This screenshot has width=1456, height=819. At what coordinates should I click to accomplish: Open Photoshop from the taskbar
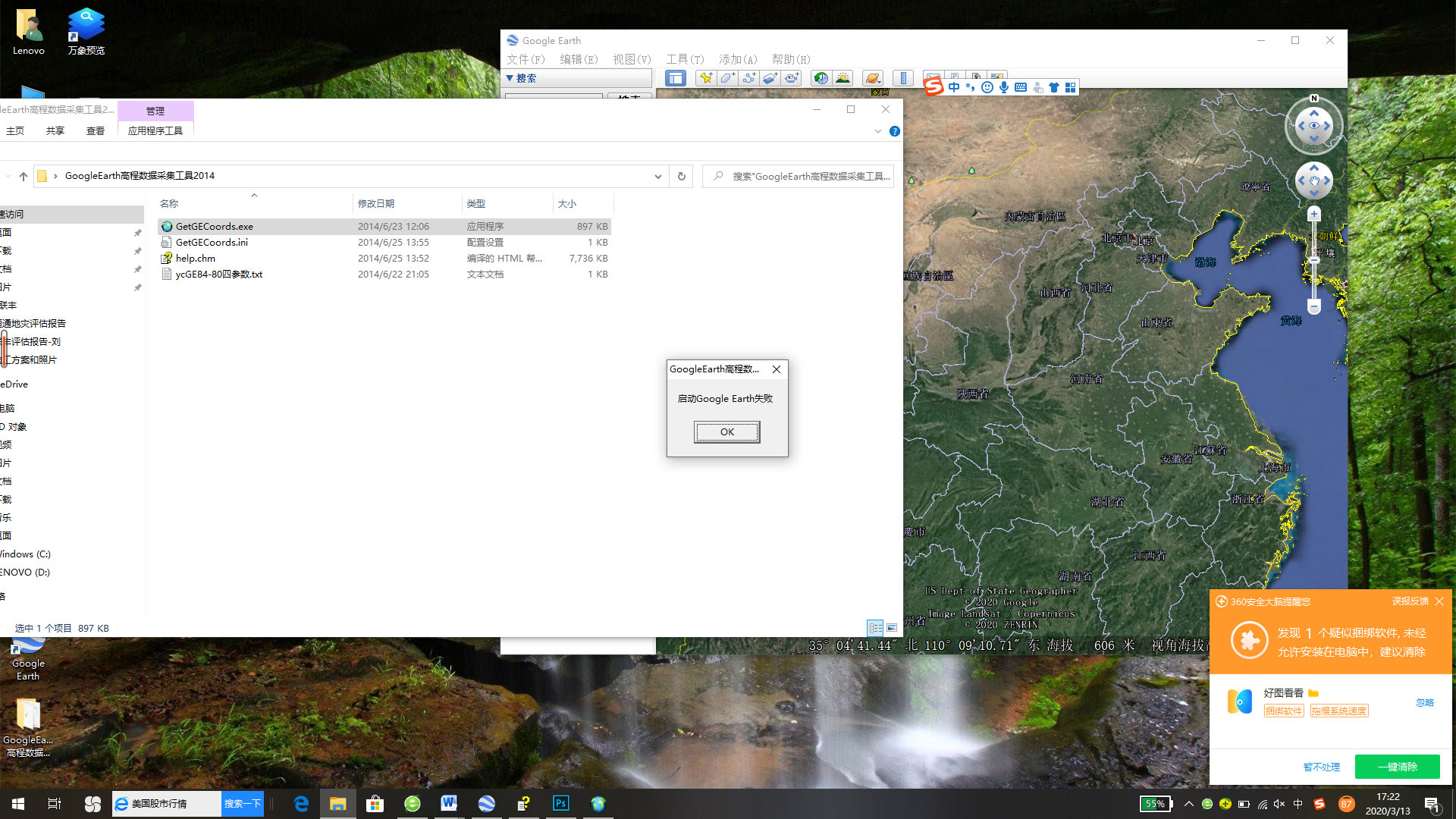561,803
